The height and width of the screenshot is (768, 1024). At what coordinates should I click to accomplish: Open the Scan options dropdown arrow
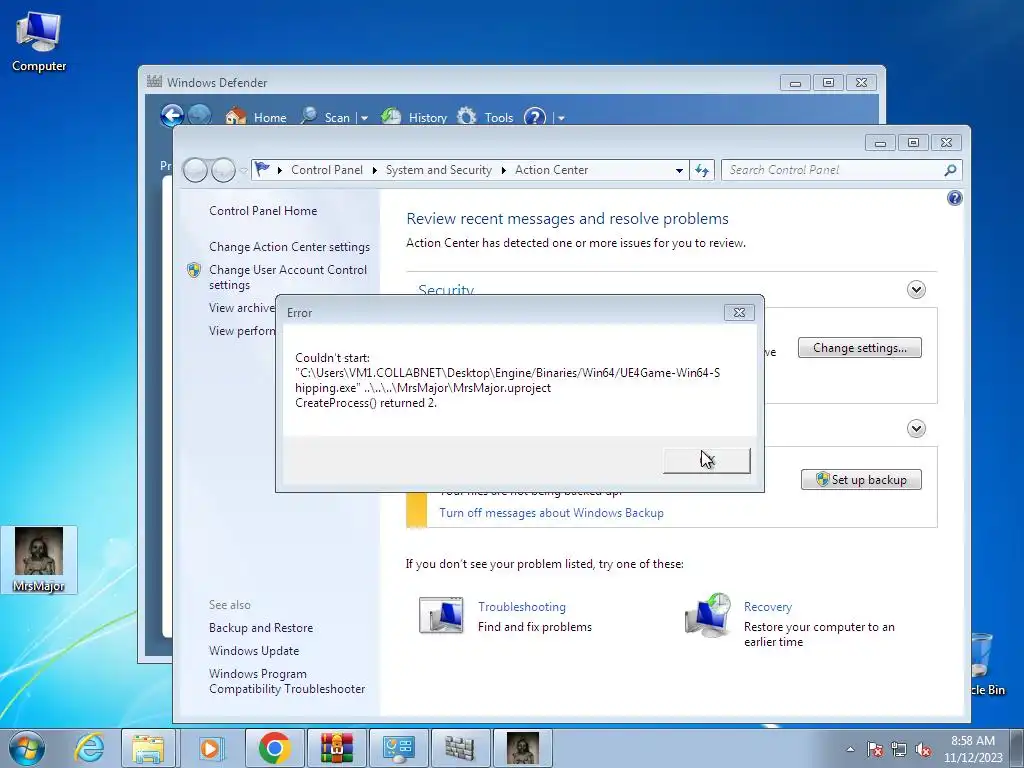[x=364, y=118]
